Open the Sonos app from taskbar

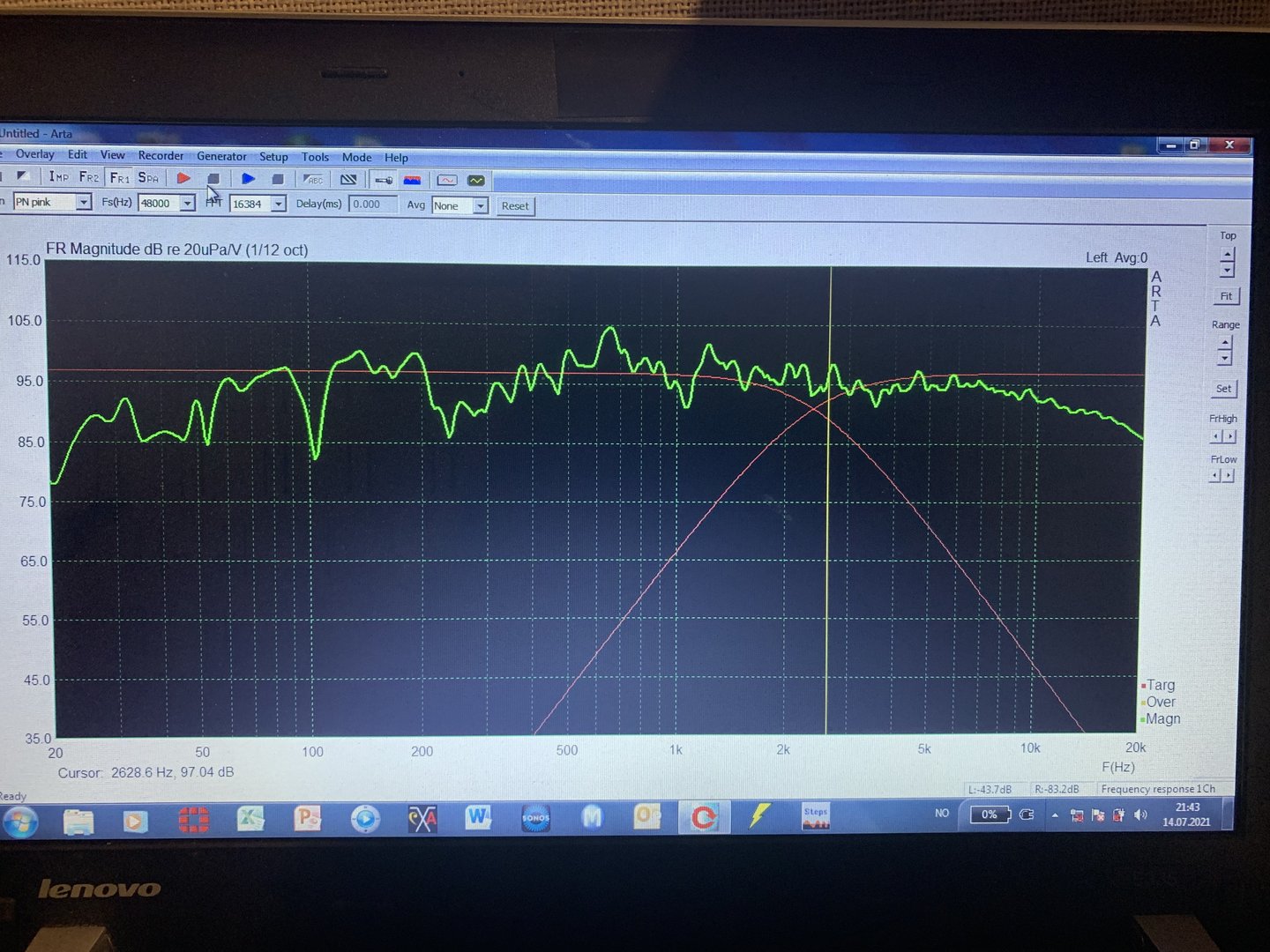[x=535, y=818]
